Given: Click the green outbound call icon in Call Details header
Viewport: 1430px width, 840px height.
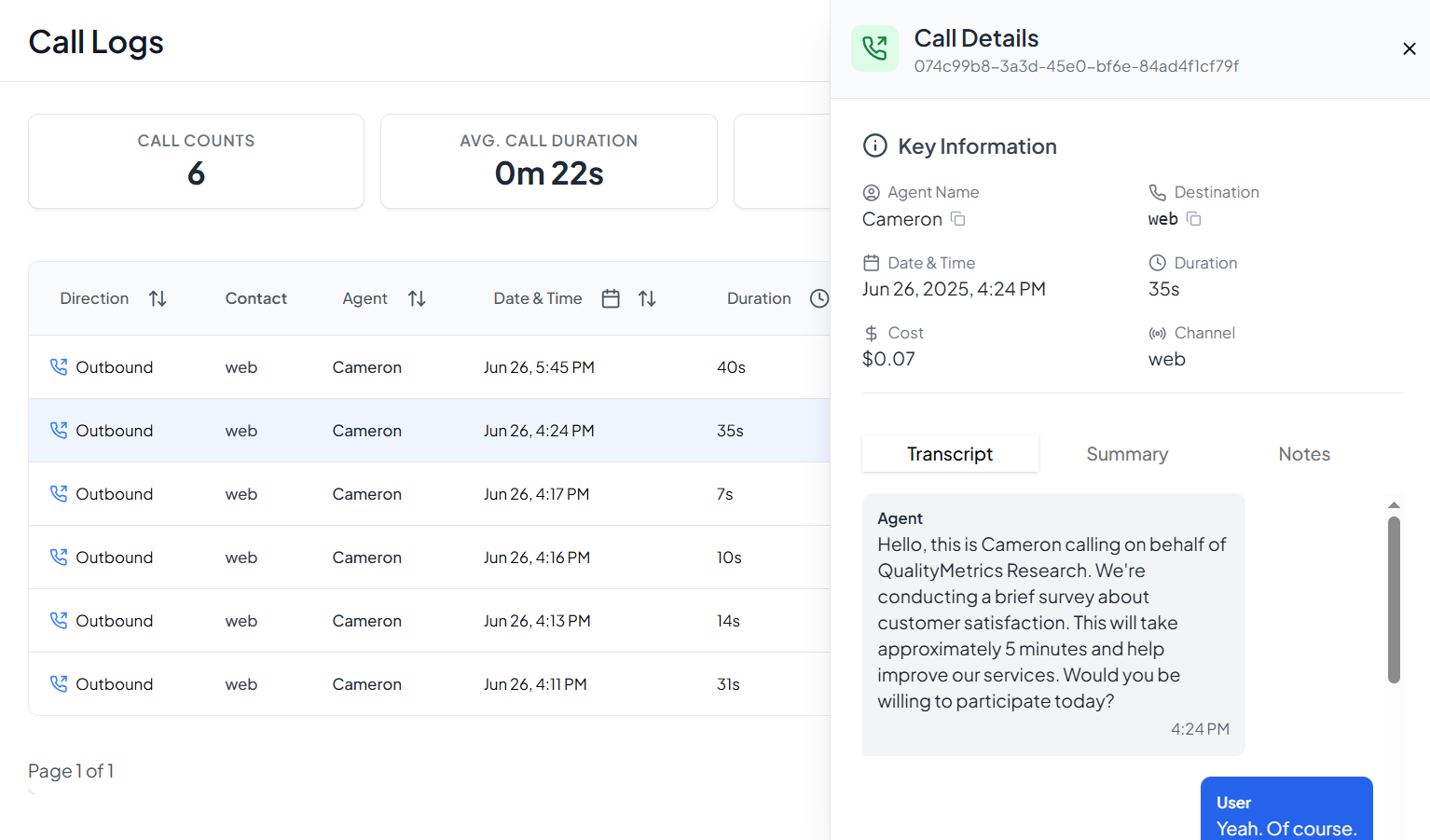Looking at the screenshot, I should pos(874,48).
